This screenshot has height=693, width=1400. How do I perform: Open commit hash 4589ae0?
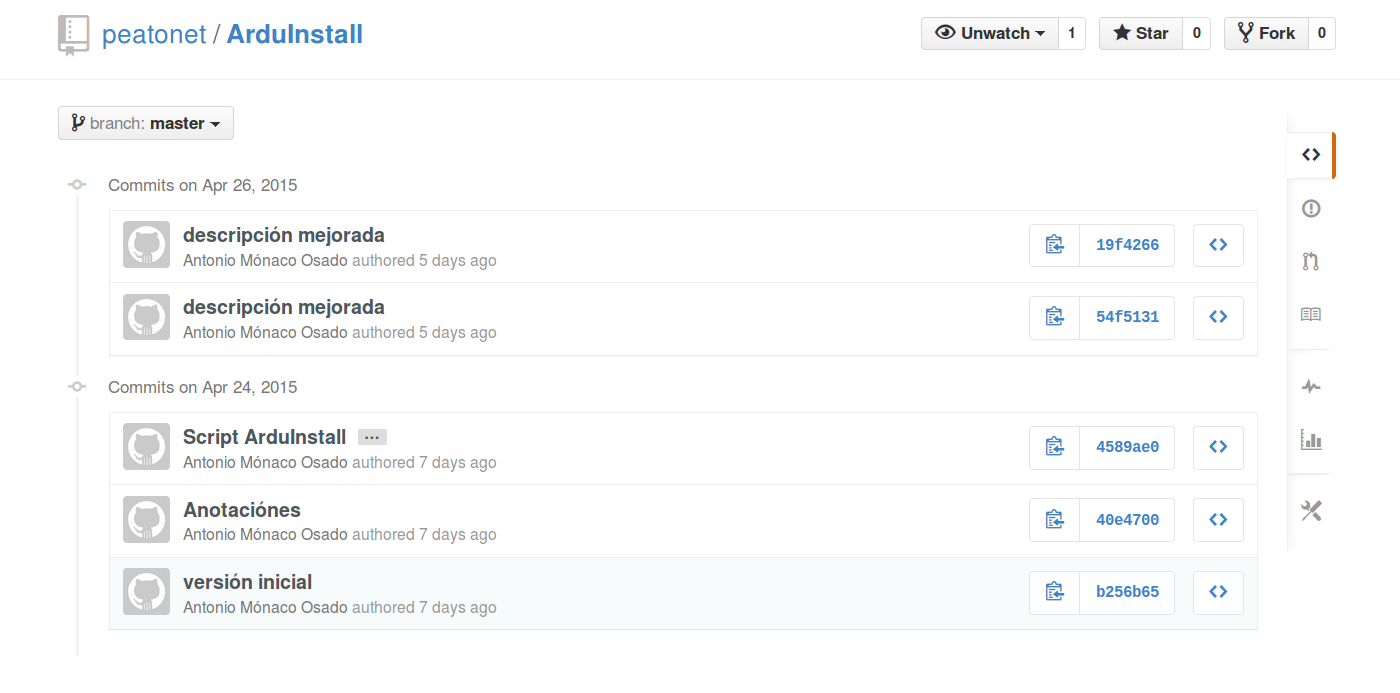pyautogui.click(x=1127, y=447)
